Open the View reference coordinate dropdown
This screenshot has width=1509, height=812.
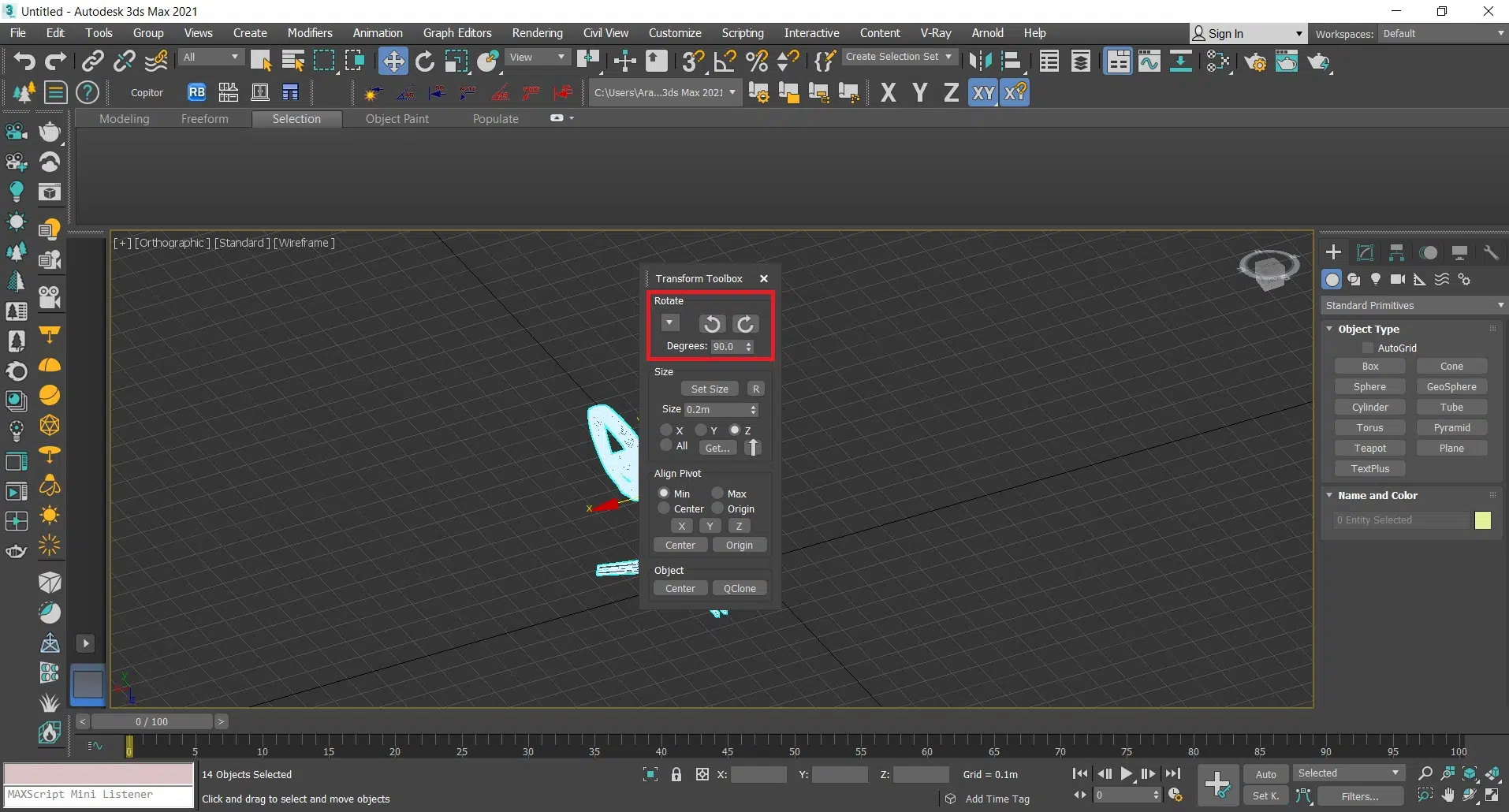538,58
